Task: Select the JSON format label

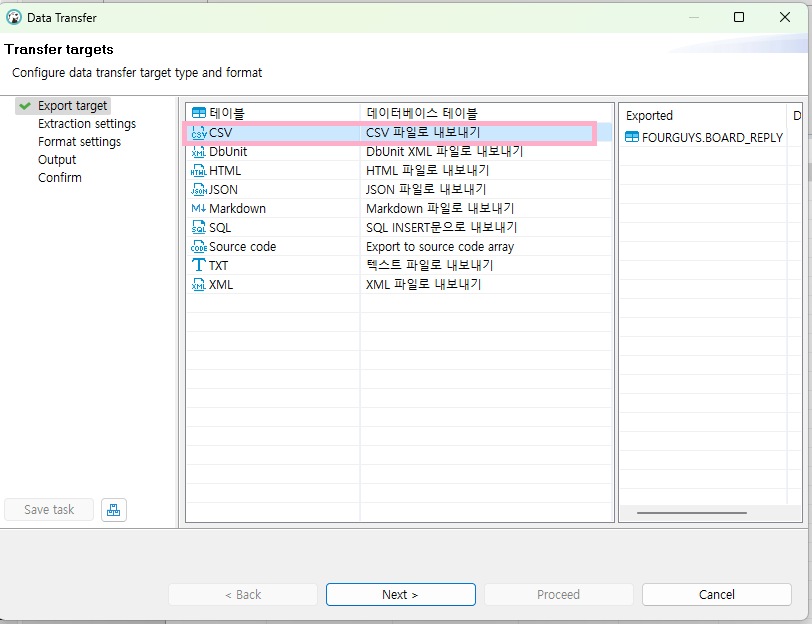Action: point(223,190)
